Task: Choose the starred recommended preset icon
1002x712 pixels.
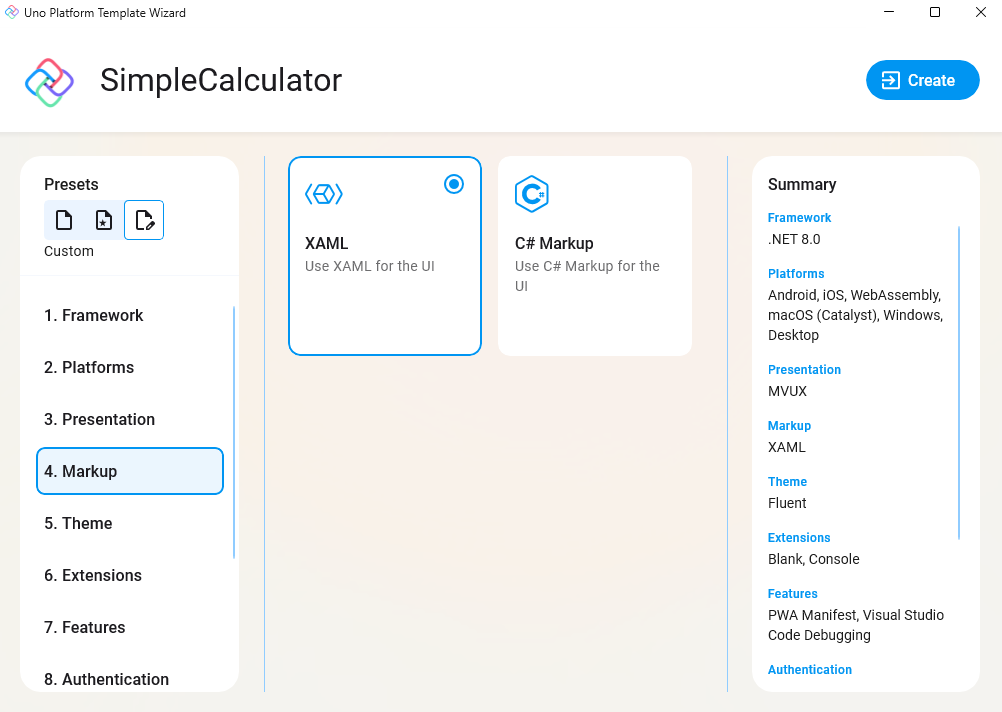Action: click(x=103, y=219)
